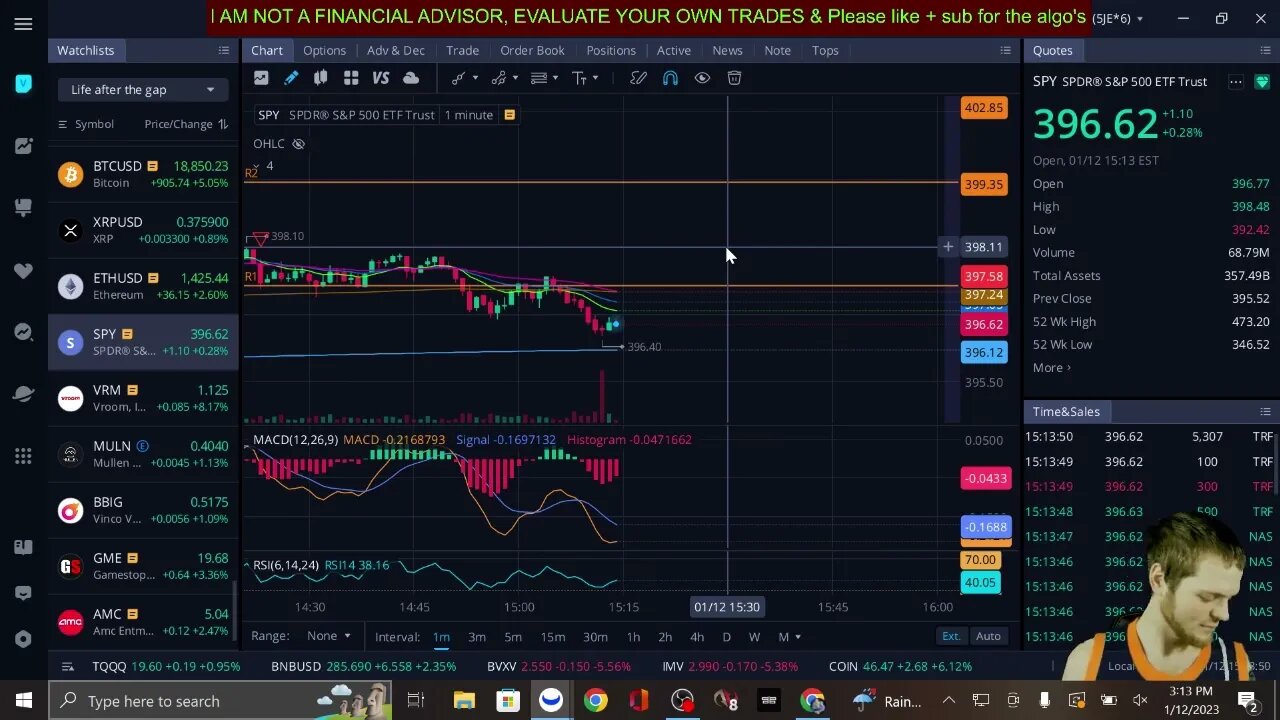Toggle OHLC visibility eye icon

coord(298,144)
